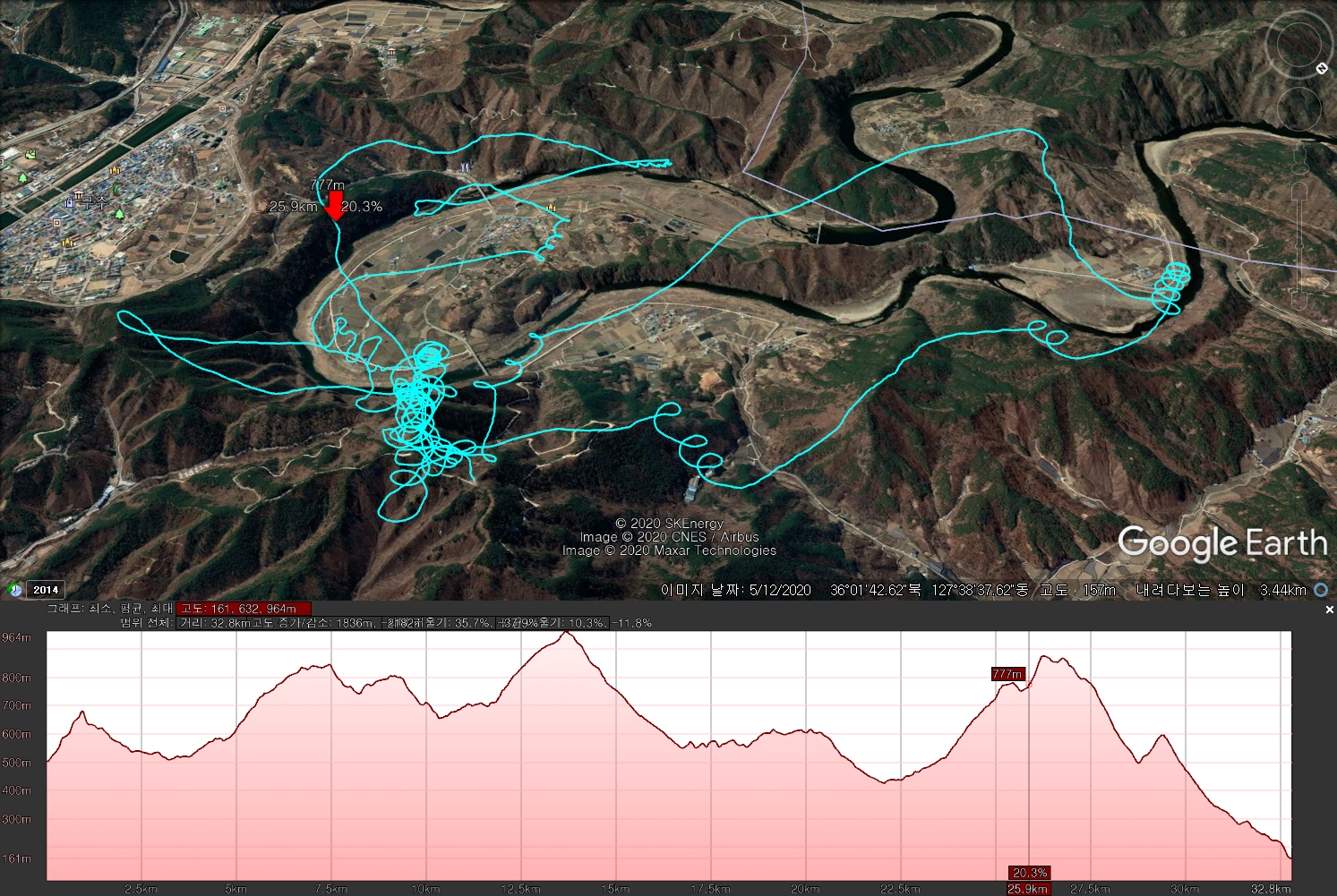Click the 22.5km mark on distance axis

tap(900, 889)
